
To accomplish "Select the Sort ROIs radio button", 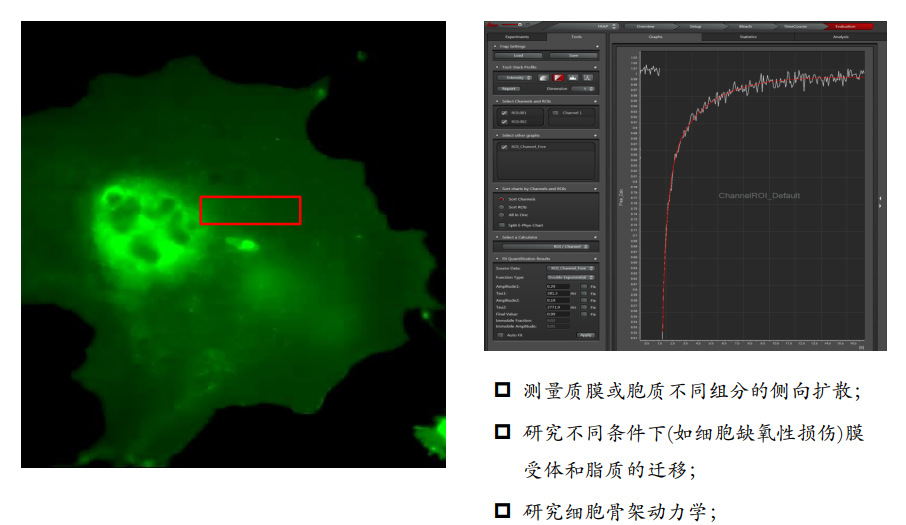I will point(501,207).
